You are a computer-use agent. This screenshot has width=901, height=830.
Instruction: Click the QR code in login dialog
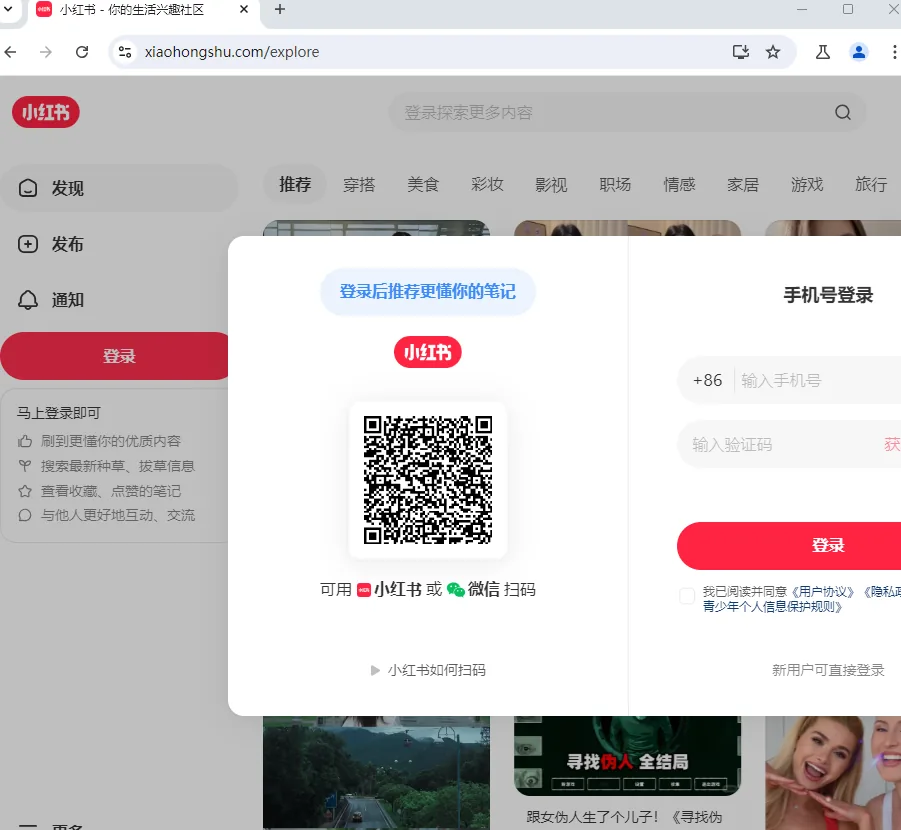(428, 480)
